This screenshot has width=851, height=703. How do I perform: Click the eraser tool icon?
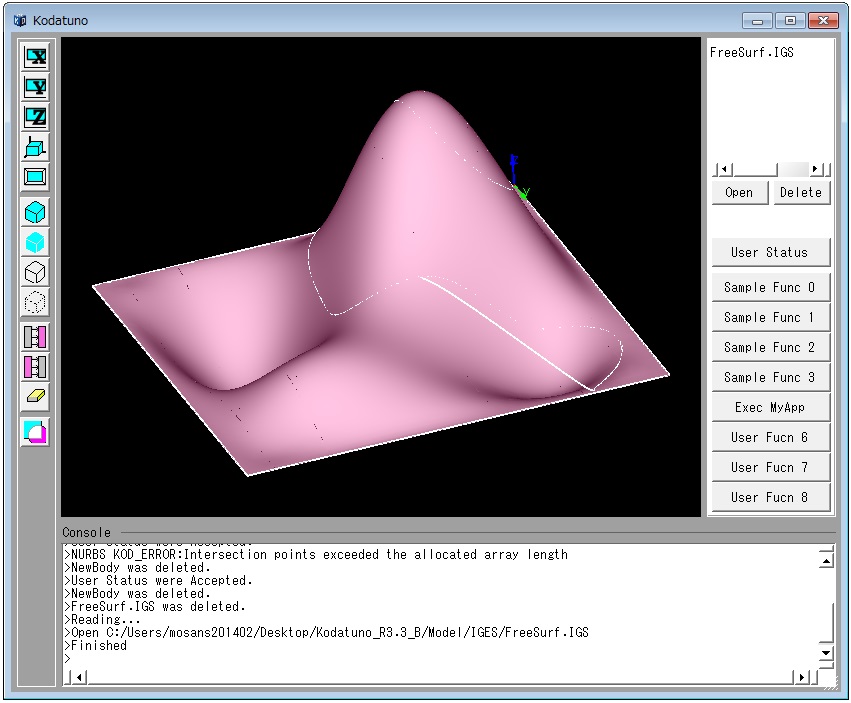(x=36, y=397)
